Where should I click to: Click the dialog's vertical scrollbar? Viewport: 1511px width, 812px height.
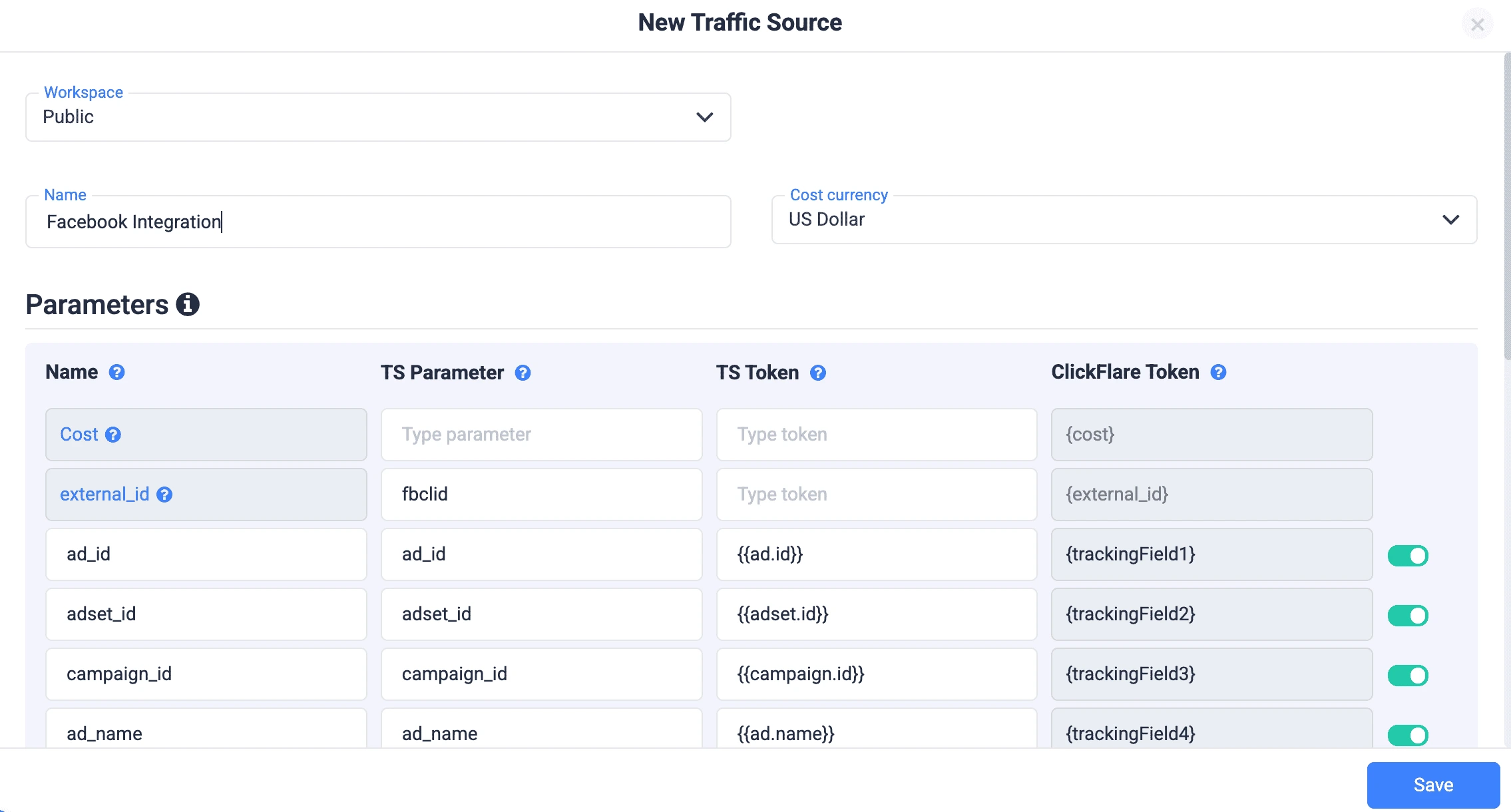pyautogui.click(x=1507, y=206)
